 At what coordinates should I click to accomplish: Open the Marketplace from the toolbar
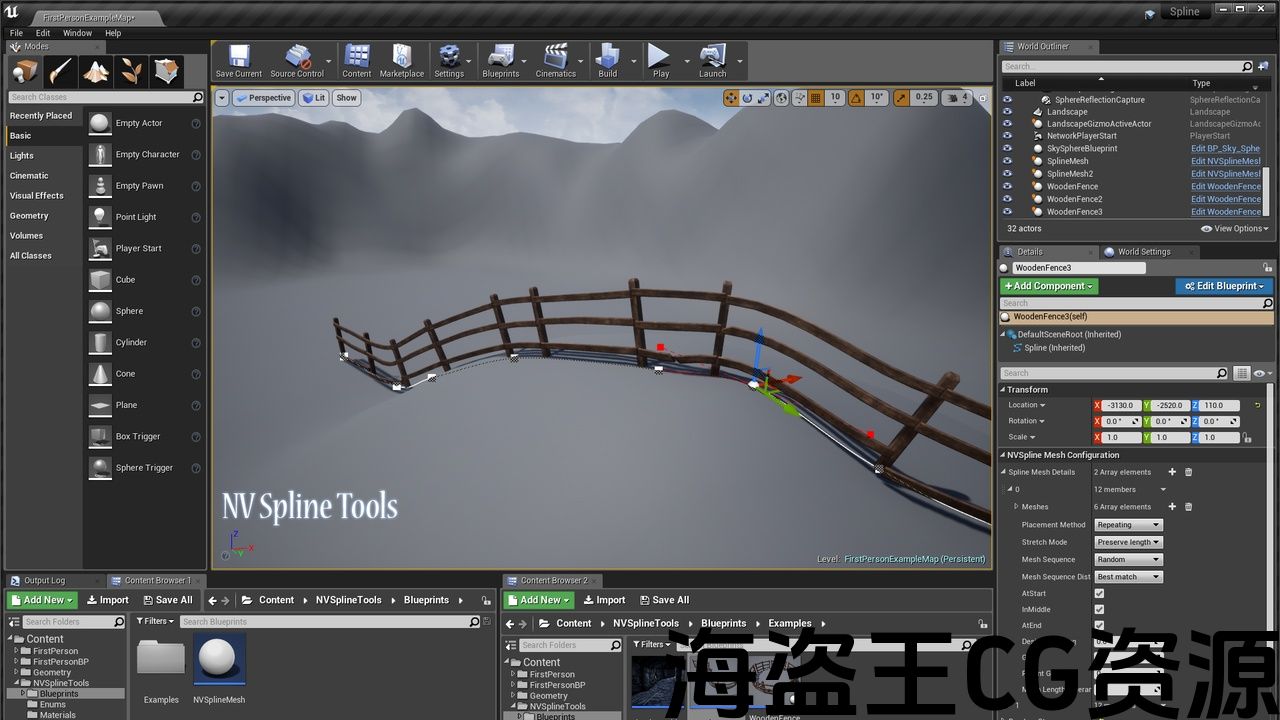[401, 60]
